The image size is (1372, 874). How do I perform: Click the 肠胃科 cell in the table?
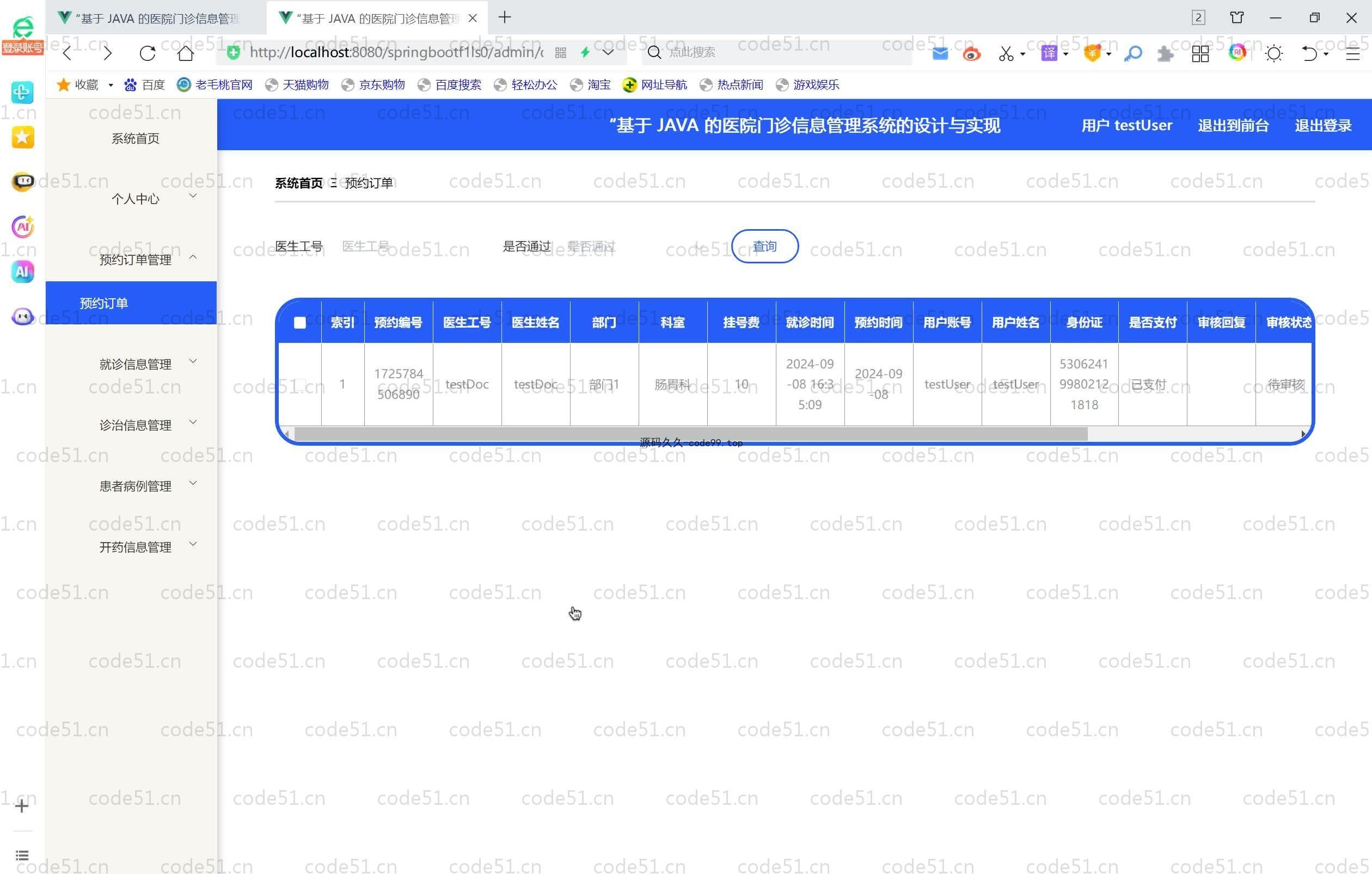[673, 384]
